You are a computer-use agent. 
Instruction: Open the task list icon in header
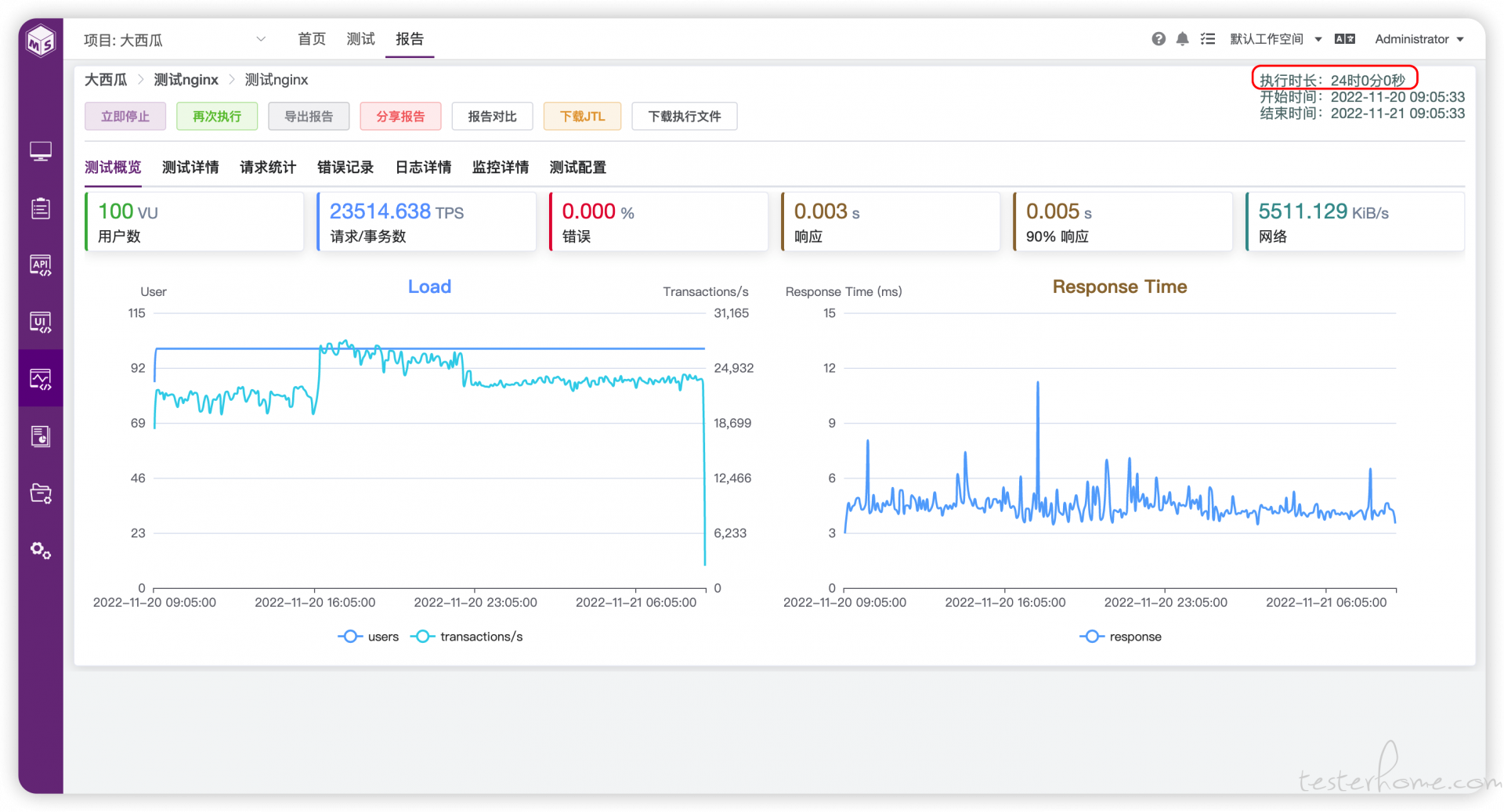point(1208,39)
